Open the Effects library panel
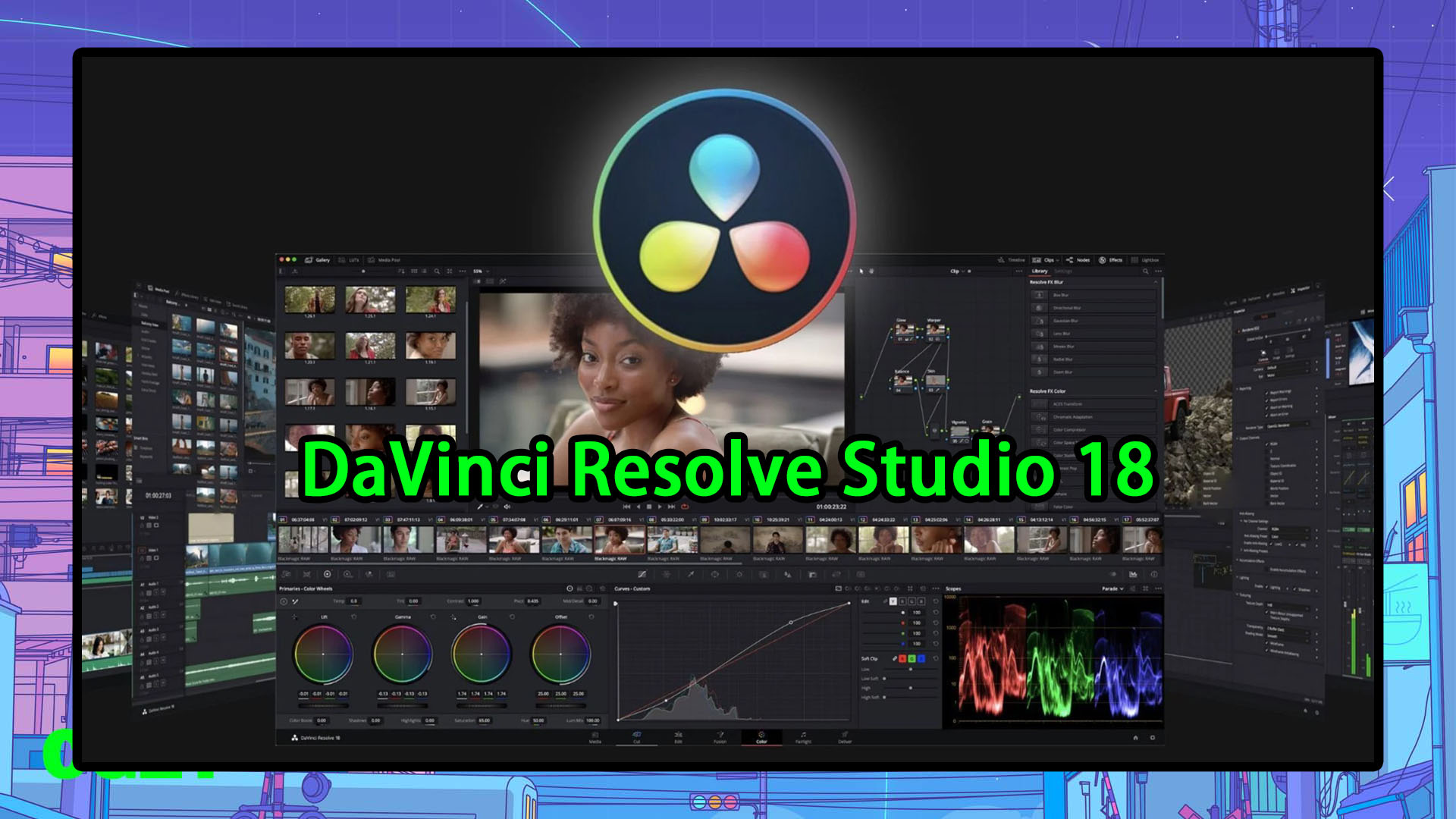Screen dimensions: 1456x819 [x=1110, y=259]
